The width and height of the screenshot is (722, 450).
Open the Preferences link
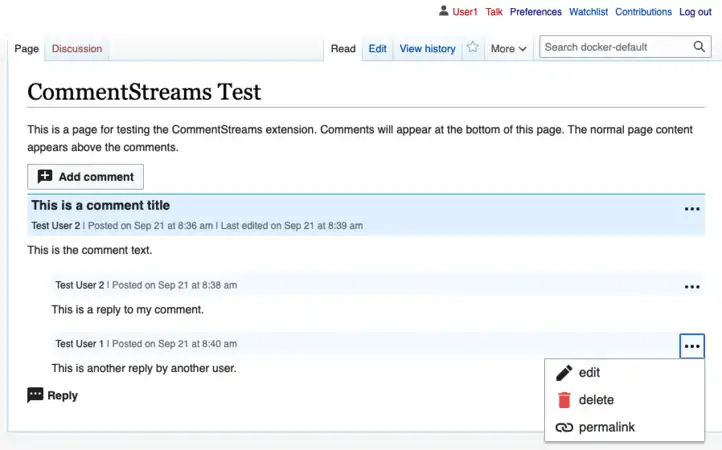pos(535,12)
